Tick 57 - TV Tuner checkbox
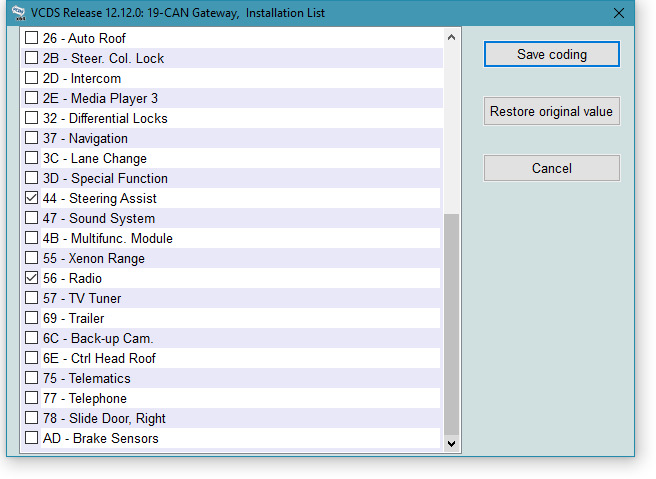This screenshot has height=479, width=656. 31,298
